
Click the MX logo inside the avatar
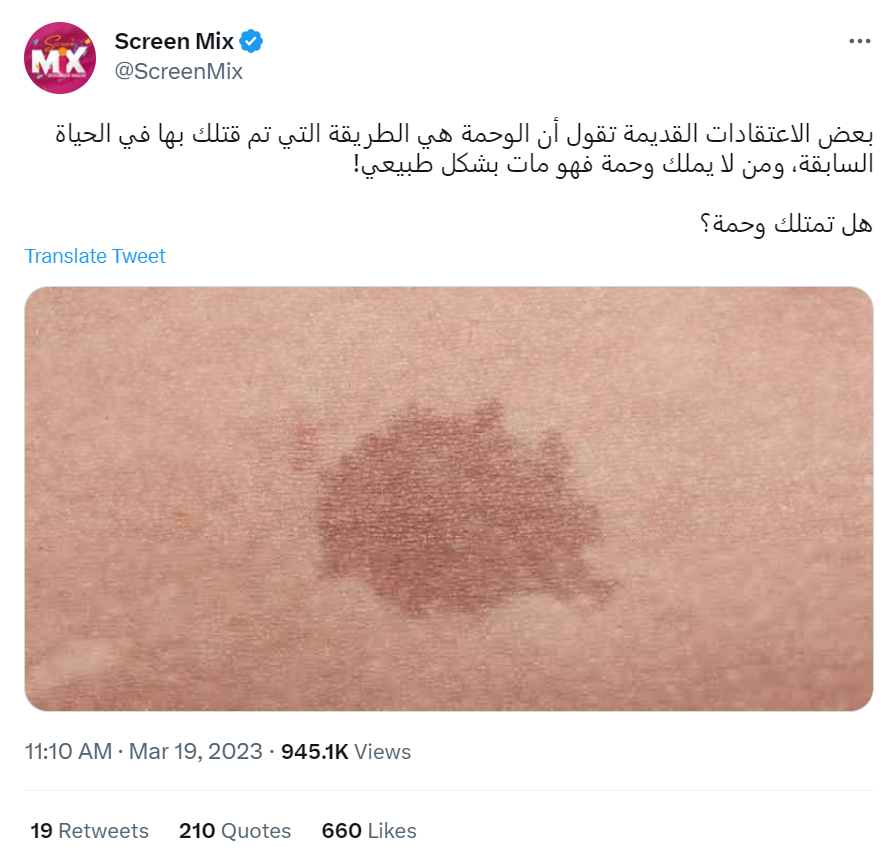(x=59, y=59)
